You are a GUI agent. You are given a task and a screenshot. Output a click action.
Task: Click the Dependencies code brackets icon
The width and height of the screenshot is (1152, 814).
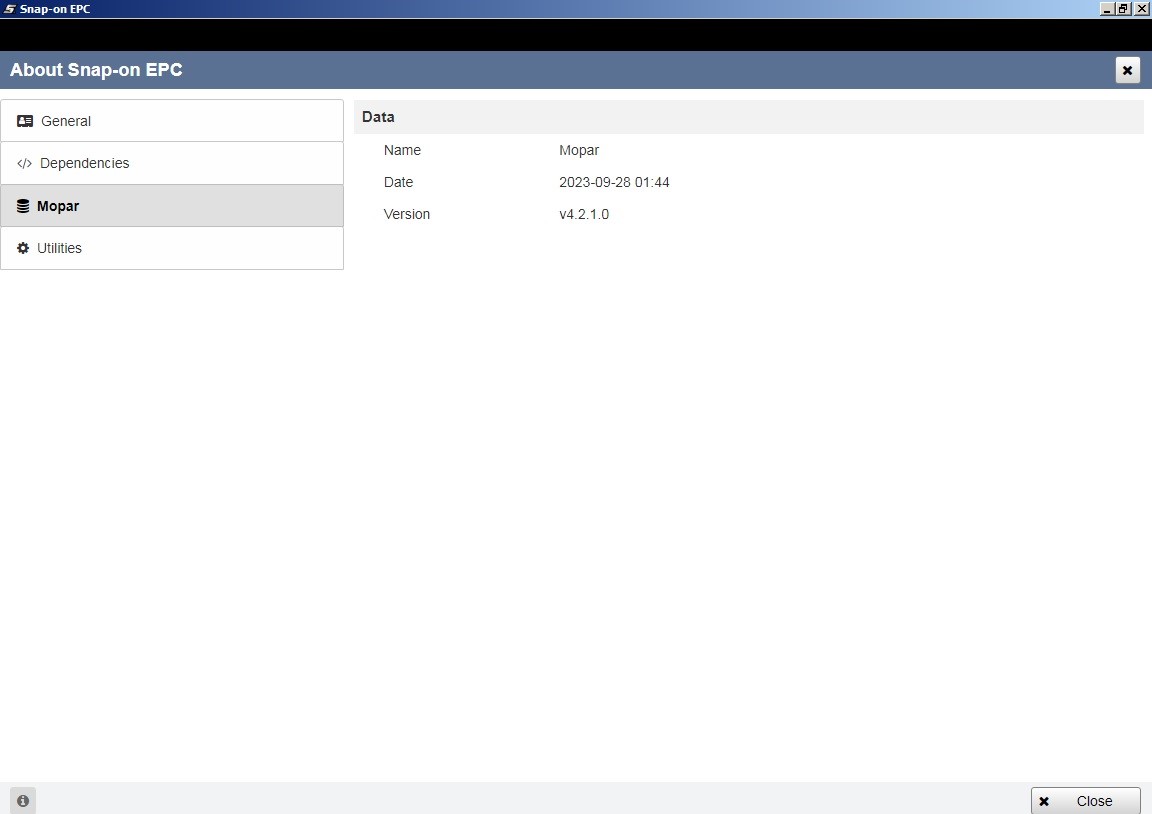24,163
